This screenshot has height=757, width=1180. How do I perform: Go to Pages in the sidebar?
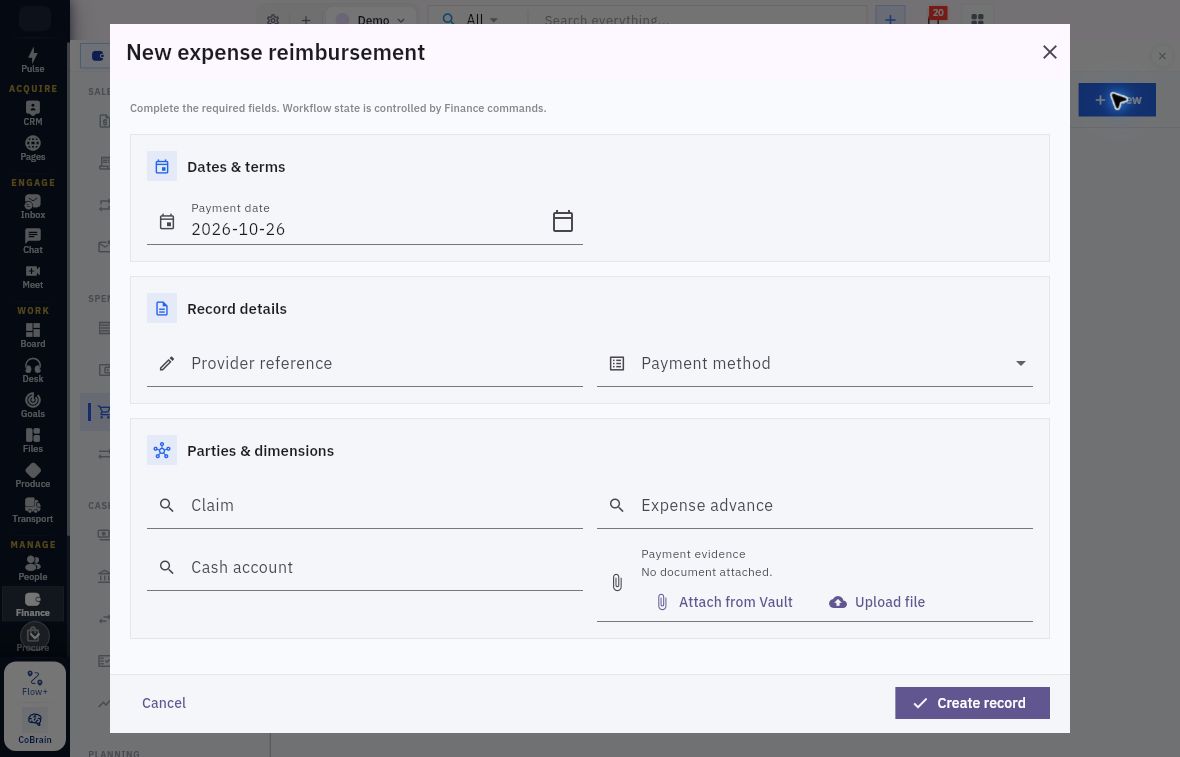click(x=32, y=149)
